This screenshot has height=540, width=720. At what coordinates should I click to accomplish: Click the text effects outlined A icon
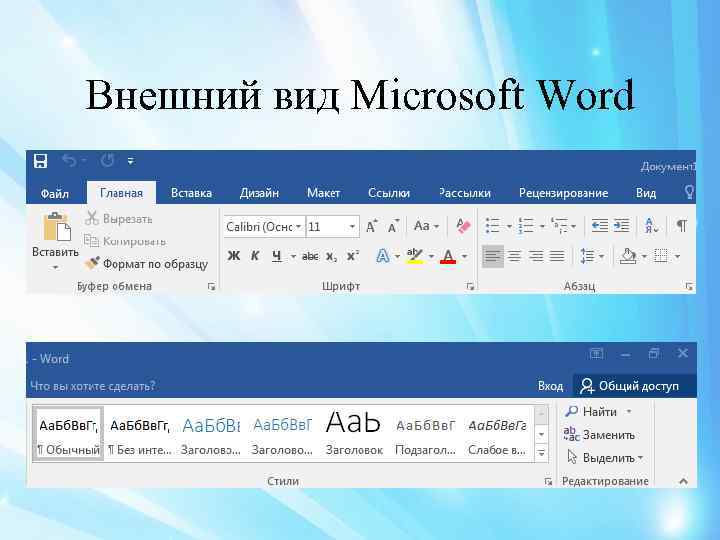click(382, 256)
